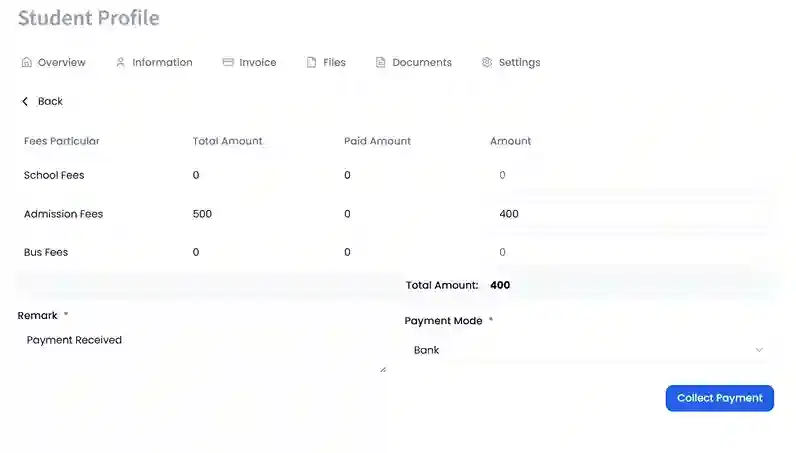Image resolution: width=796 pixels, height=453 pixels.
Task: Click the Paid Amount column header
Action: pyautogui.click(x=378, y=141)
